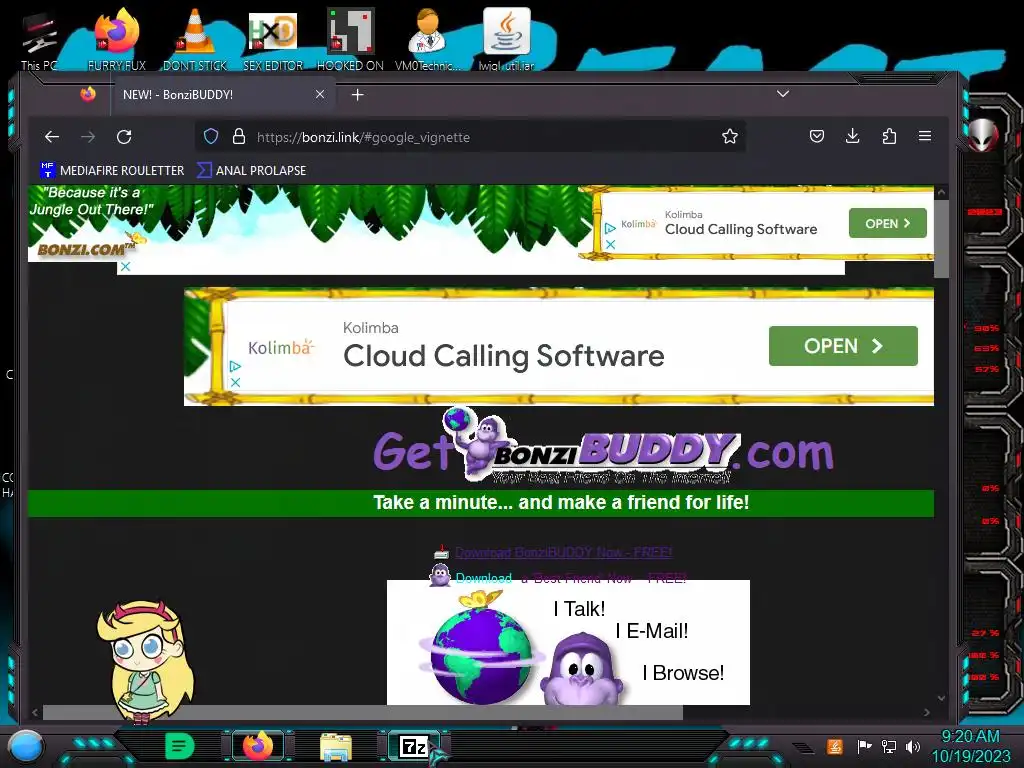Open the Start orb on the taskbar
The width and height of the screenshot is (1024, 768).
tap(26, 746)
